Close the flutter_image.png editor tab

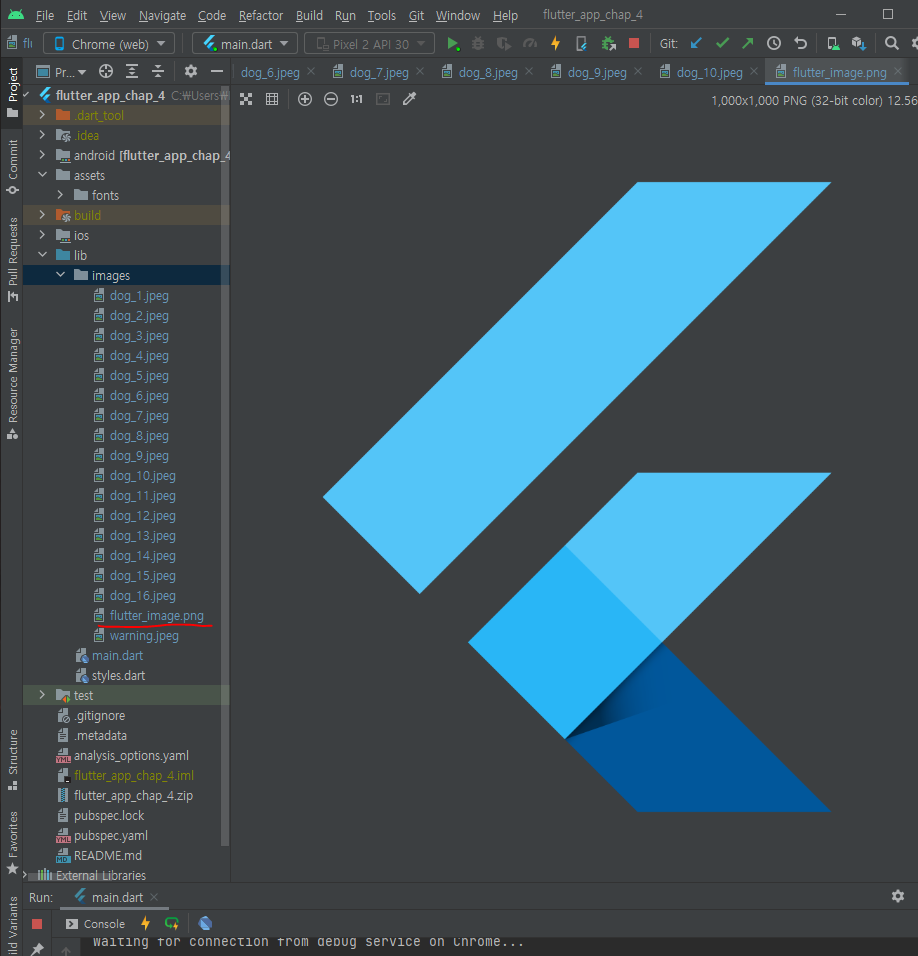point(898,71)
